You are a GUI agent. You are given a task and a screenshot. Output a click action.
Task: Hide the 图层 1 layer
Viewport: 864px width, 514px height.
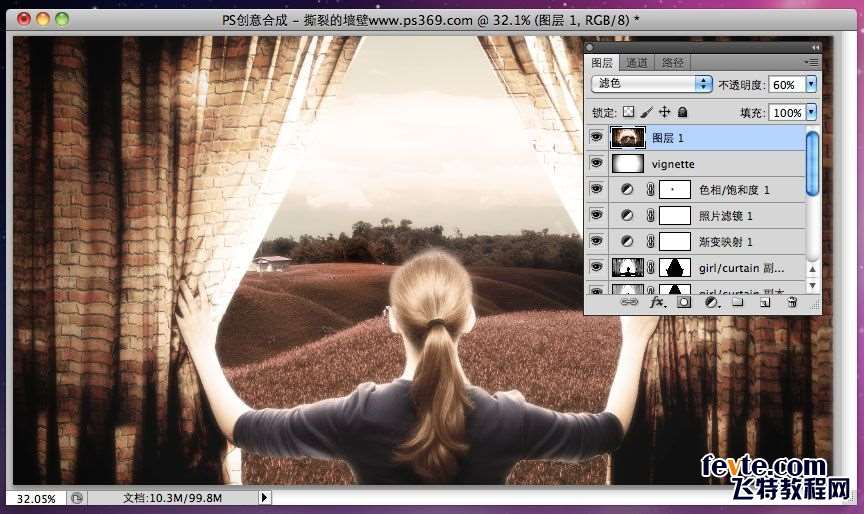coord(596,137)
